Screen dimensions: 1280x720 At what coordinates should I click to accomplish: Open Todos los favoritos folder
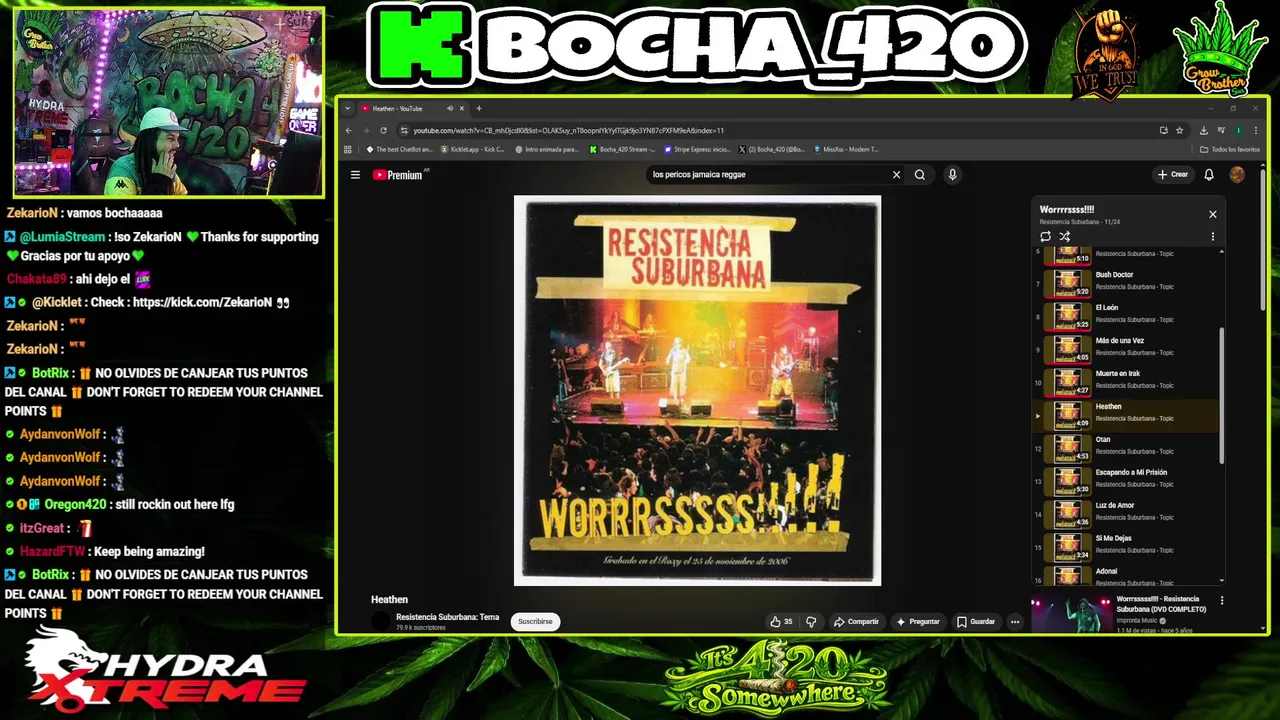coord(1230,150)
